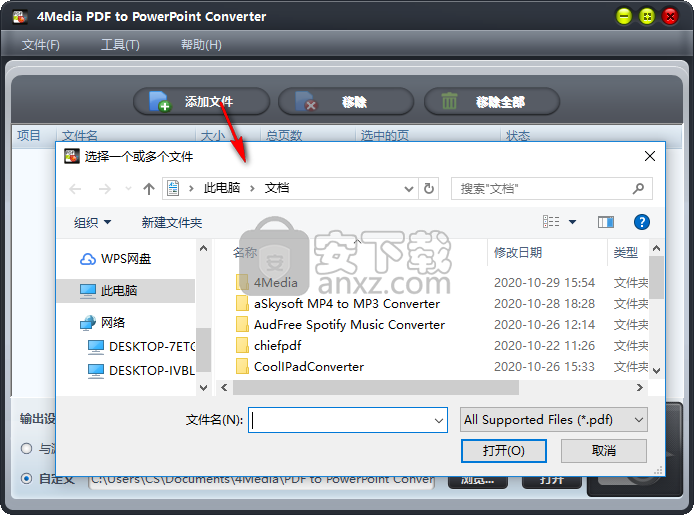Sort by 类型 column header
Screen dimensions: 694x515
coord(628,253)
